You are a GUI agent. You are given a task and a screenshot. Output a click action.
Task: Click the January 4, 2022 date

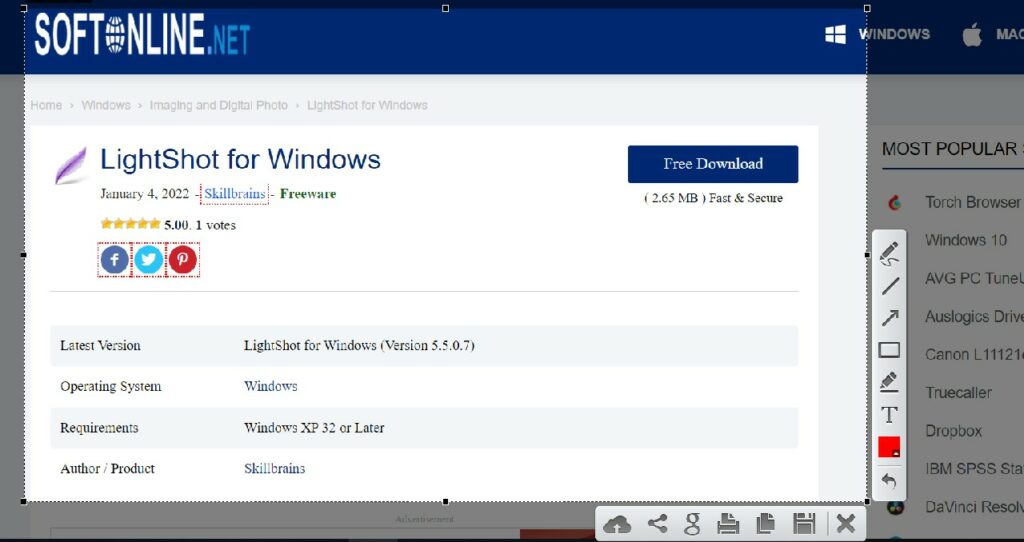pos(144,194)
